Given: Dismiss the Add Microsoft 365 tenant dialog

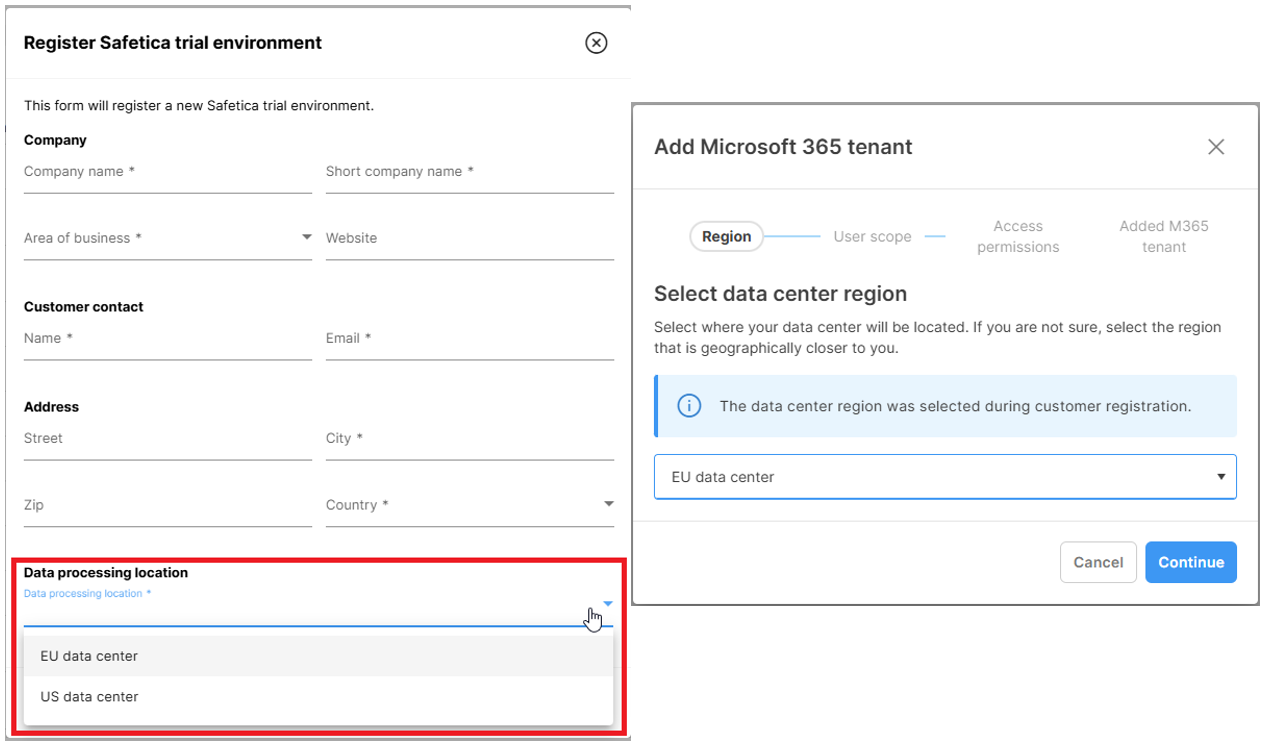Looking at the screenshot, I should (1215, 146).
